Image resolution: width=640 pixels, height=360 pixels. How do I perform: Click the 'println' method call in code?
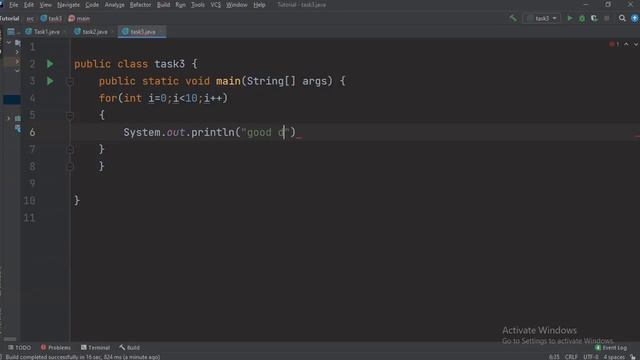click(x=213, y=132)
